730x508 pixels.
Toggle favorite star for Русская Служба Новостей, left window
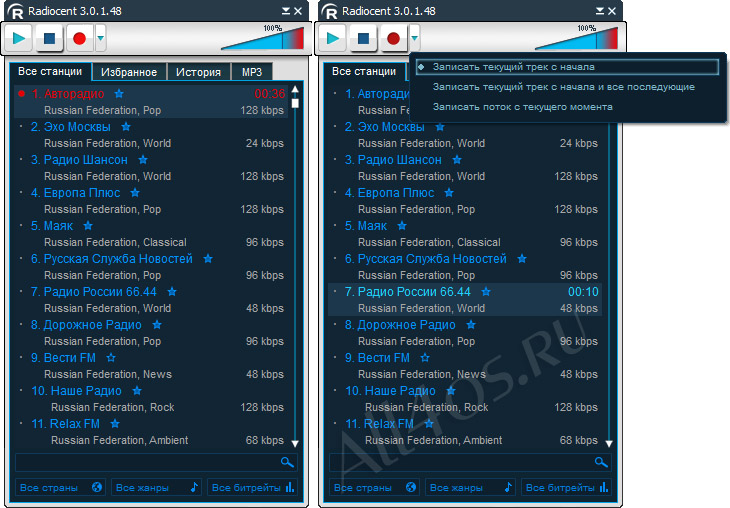click(208, 258)
